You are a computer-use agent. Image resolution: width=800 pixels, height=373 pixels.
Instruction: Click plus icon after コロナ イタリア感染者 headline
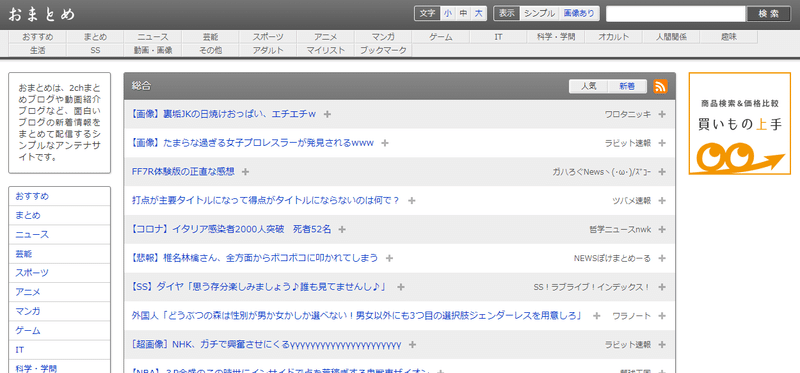point(342,230)
